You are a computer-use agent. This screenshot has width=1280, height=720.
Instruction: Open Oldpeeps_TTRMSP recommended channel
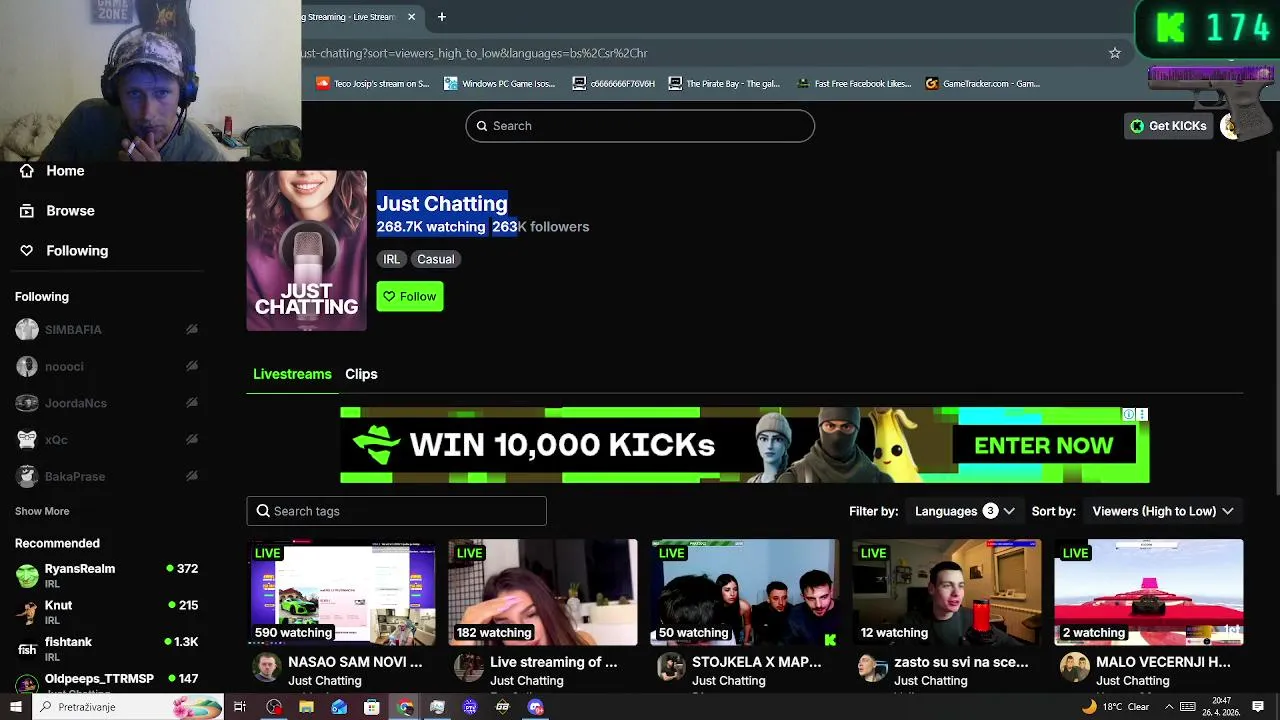coord(107,681)
